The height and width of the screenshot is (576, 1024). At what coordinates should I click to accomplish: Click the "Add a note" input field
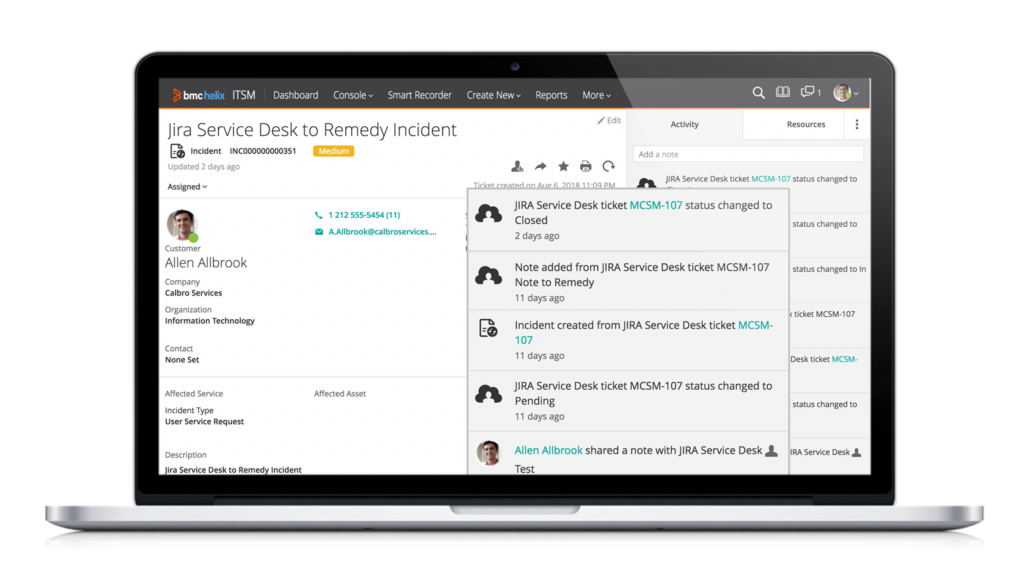(x=748, y=154)
